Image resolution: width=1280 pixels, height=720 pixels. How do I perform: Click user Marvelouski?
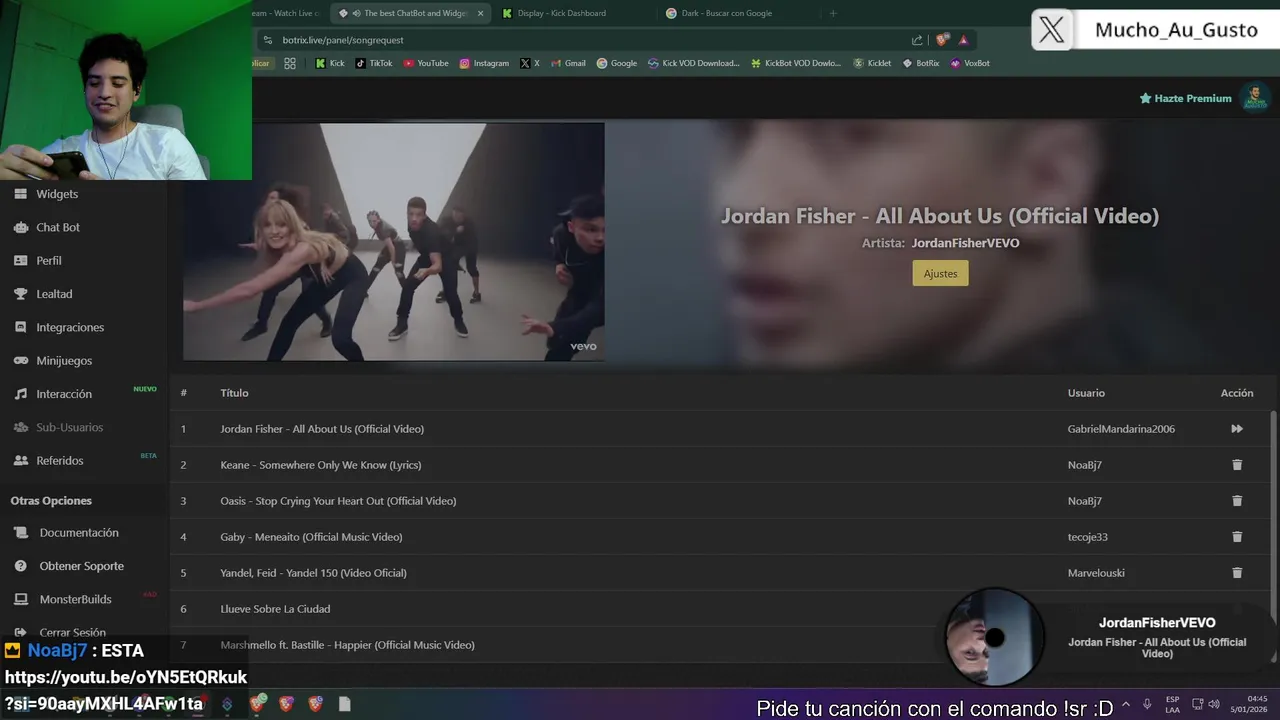pyautogui.click(x=1096, y=573)
